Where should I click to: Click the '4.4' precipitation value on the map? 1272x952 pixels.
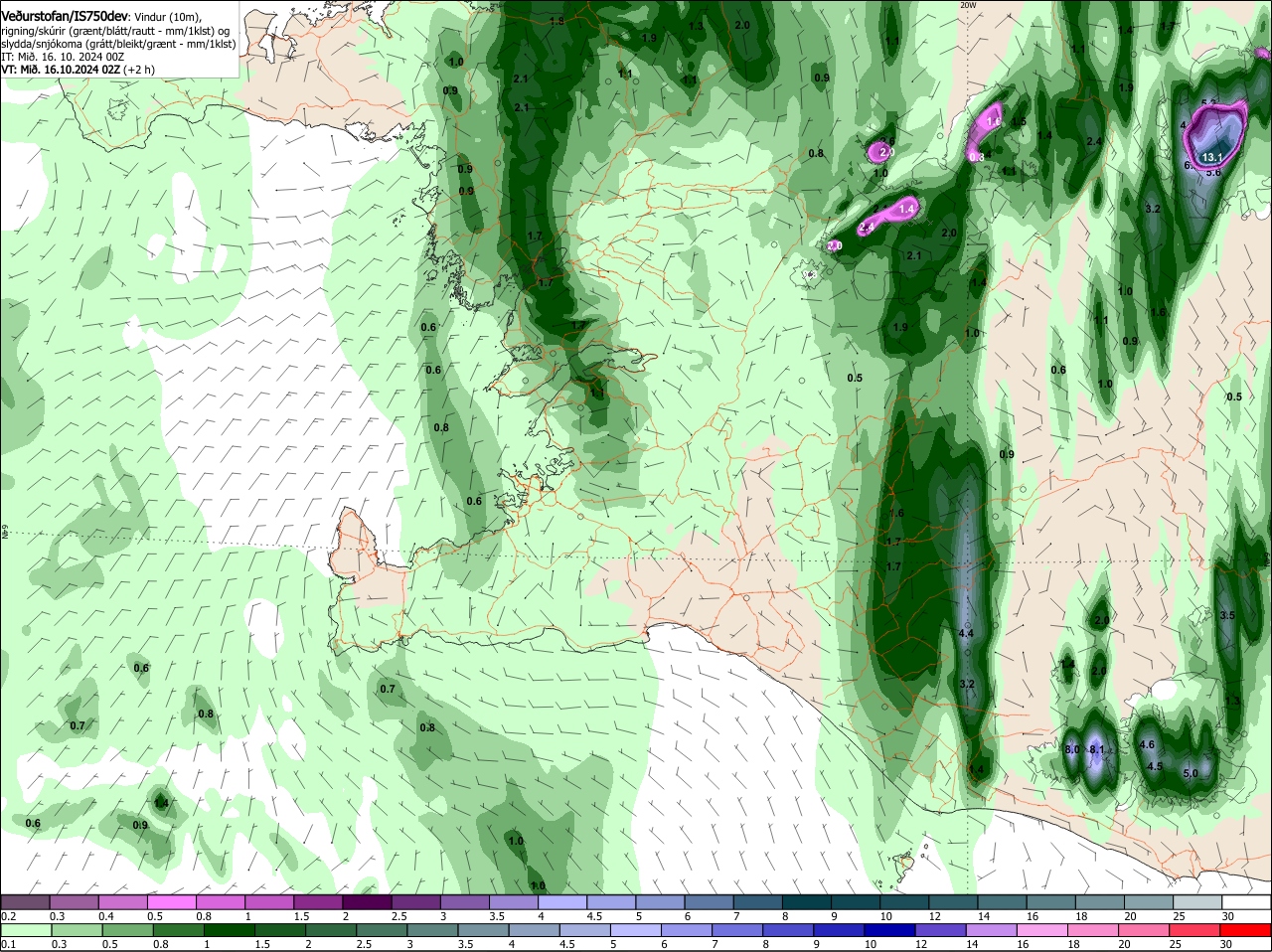[x=966, y=633]
